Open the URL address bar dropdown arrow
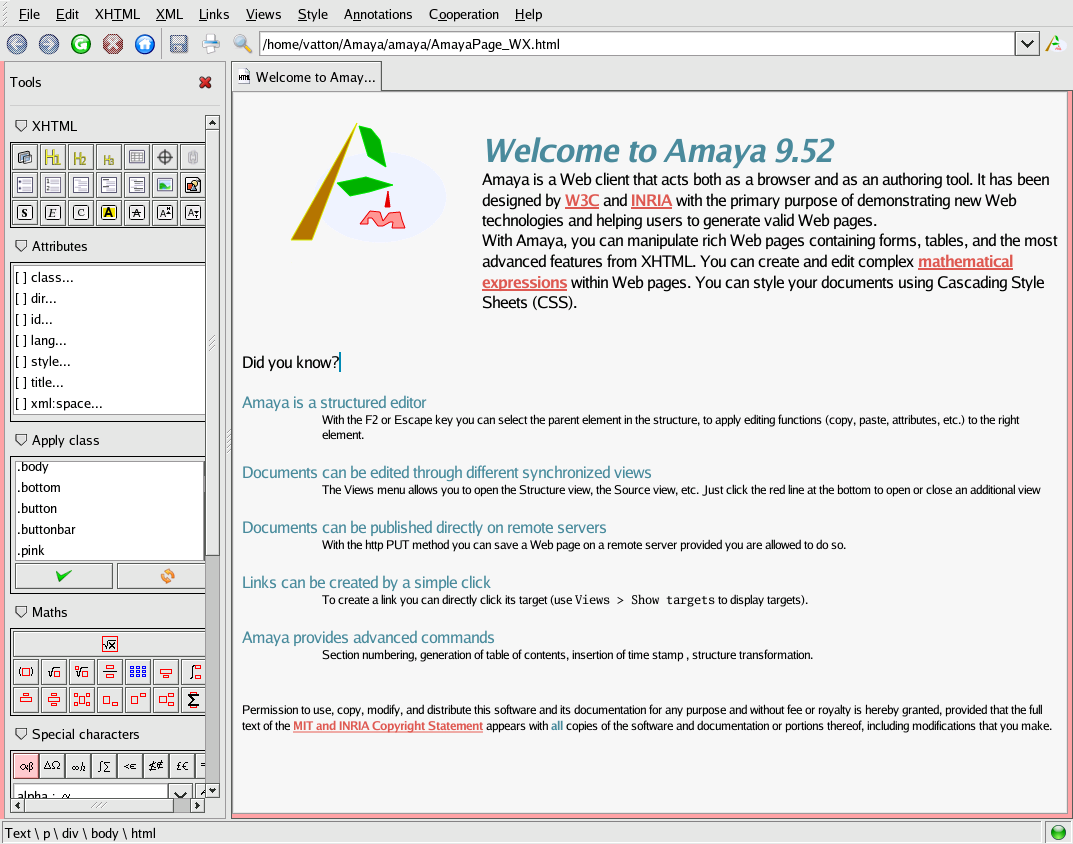 pos(1027,44)
